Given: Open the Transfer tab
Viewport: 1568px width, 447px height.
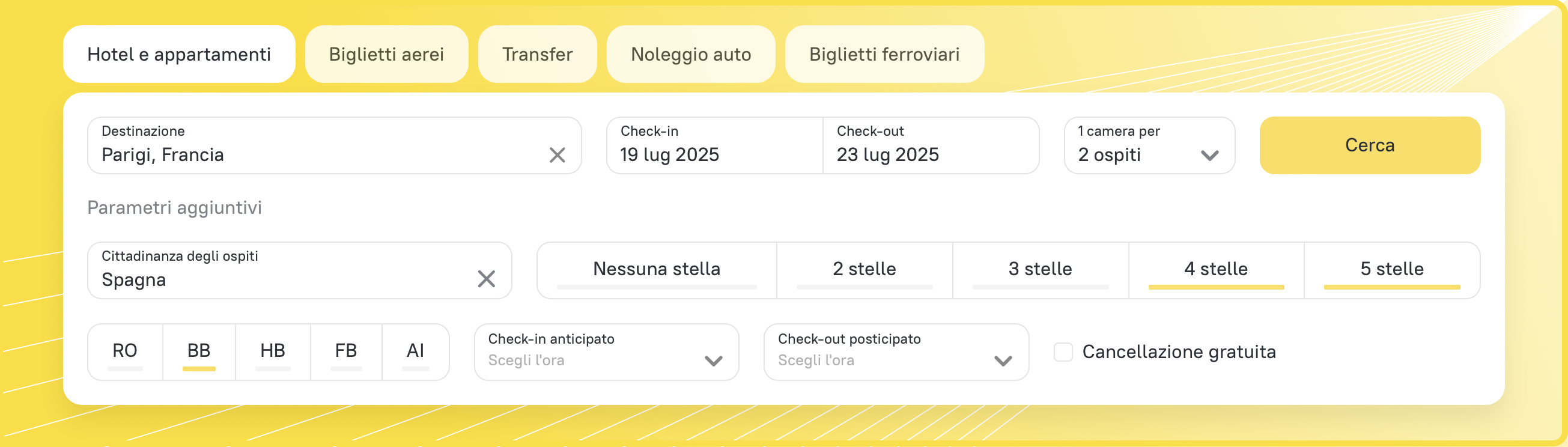Looking at the screenshot, I should click(x=537, y=54).
